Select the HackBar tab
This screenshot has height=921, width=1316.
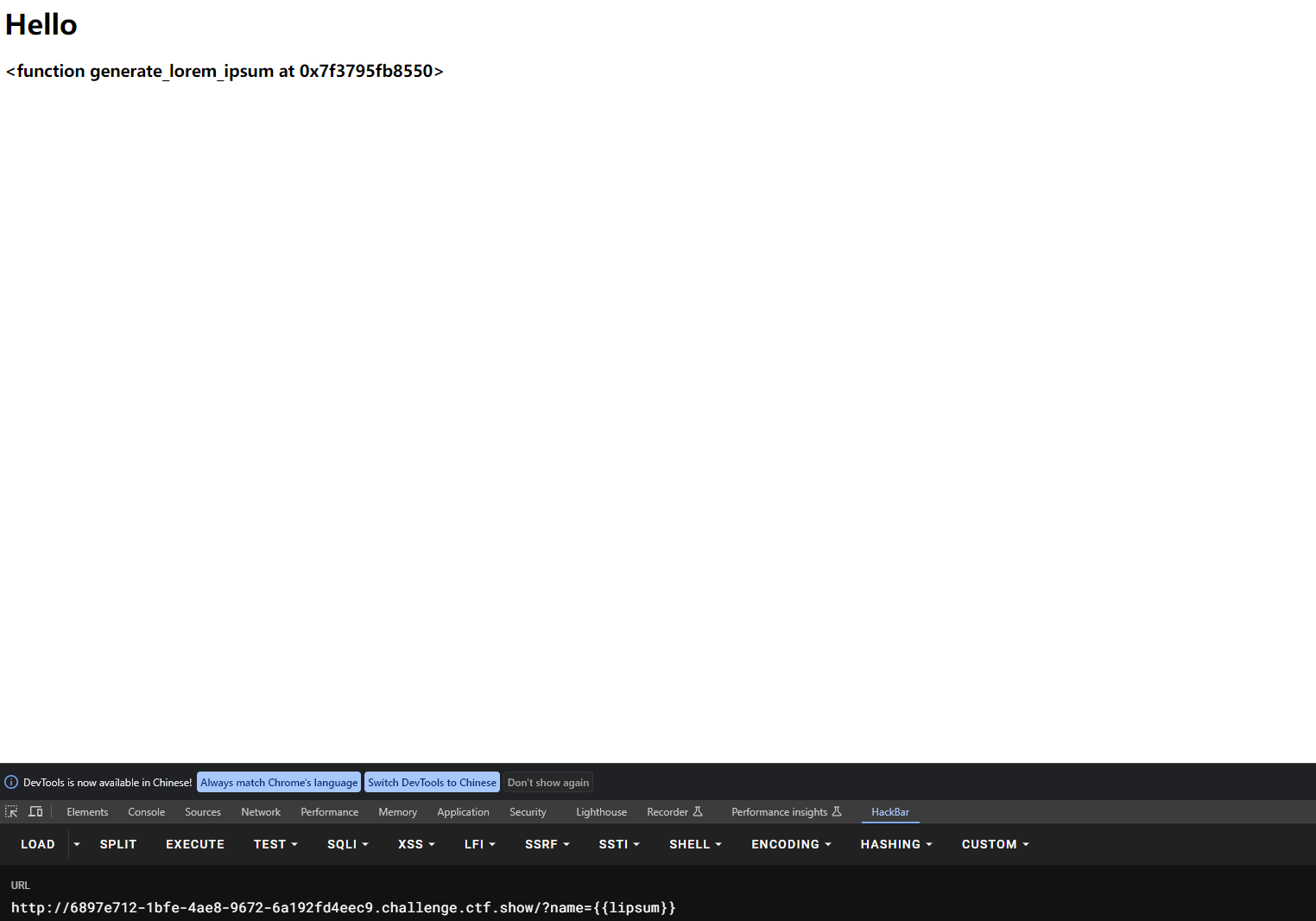[889, 812]
